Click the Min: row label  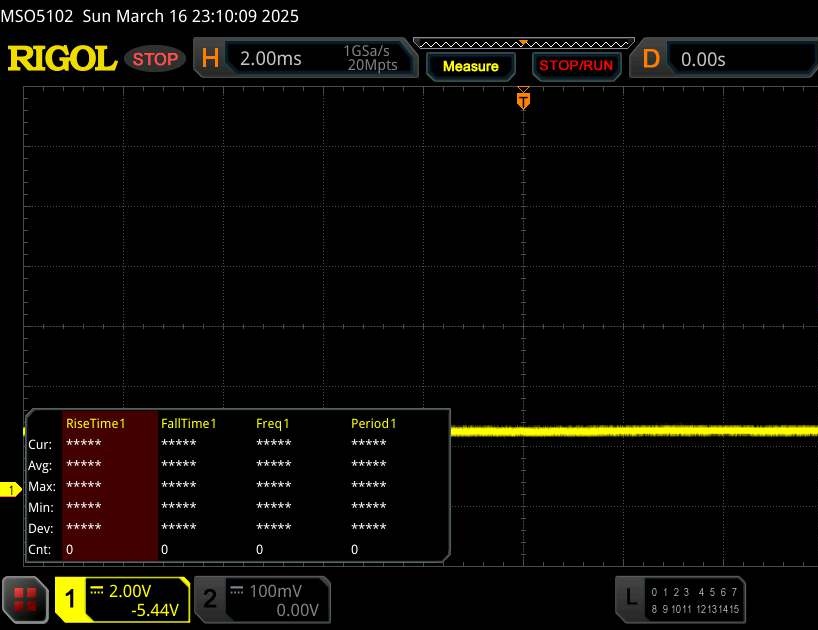41,507
